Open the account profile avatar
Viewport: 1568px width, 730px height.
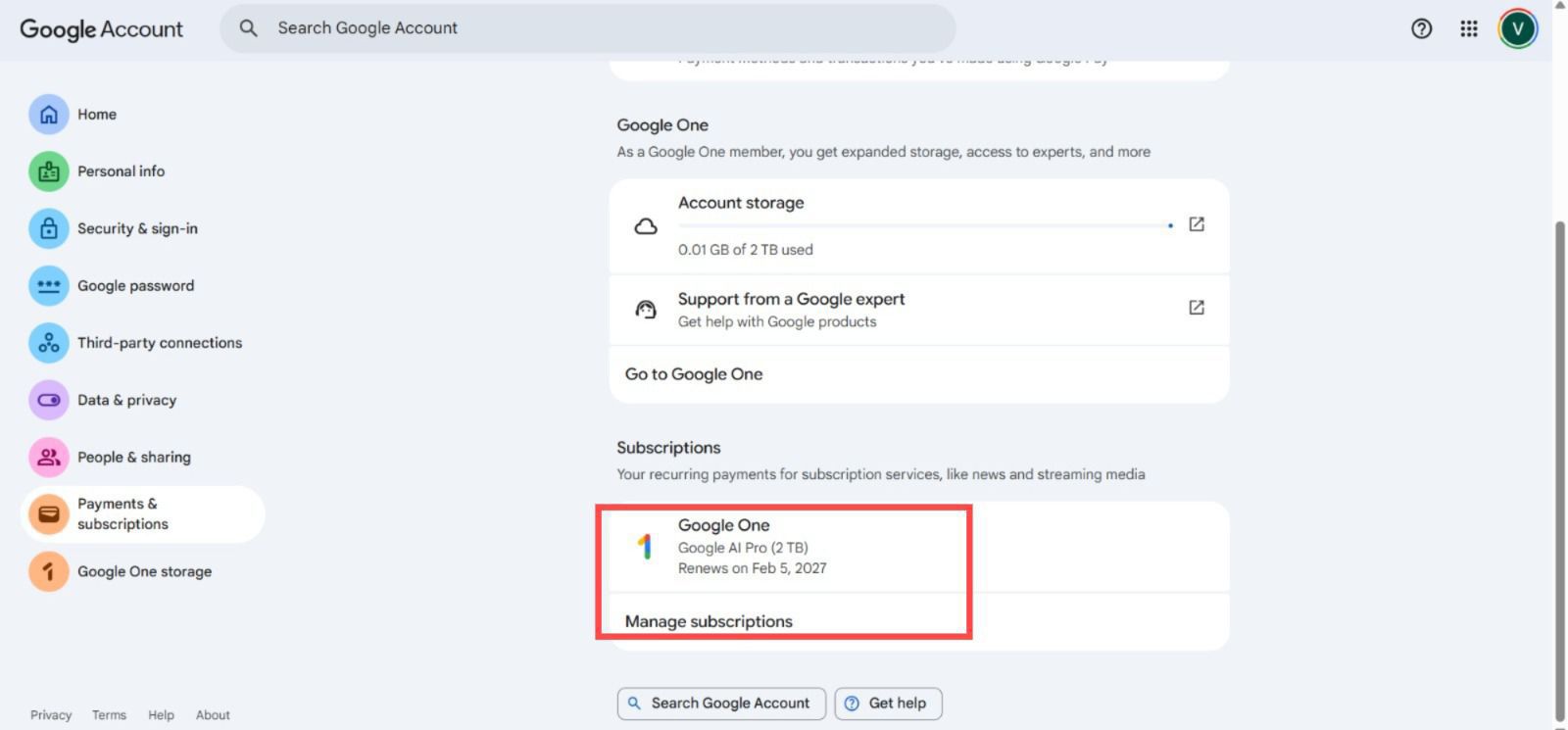(x=1517, y=28)
